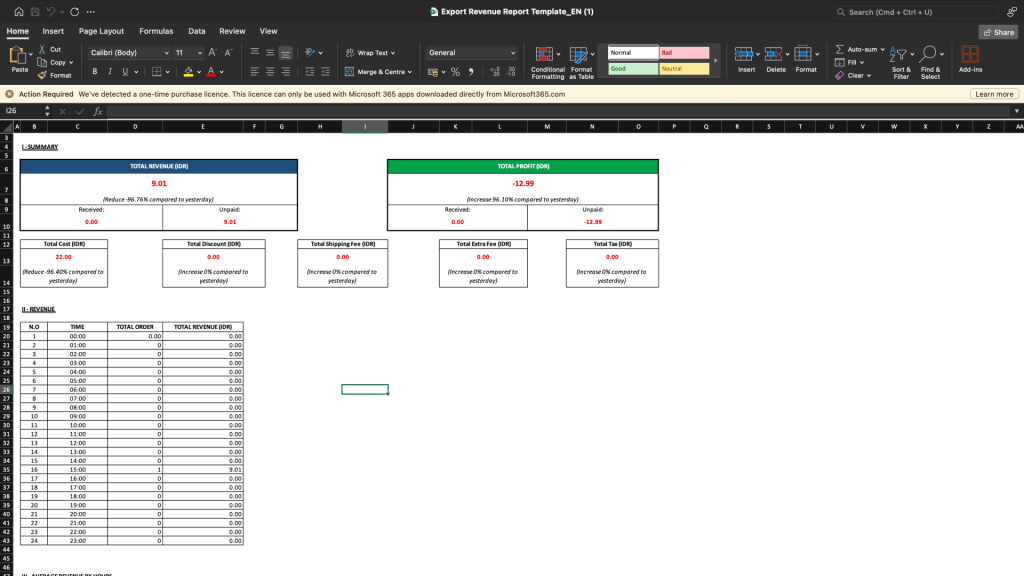Expand the formula bar chevron

click(1016, 111)
